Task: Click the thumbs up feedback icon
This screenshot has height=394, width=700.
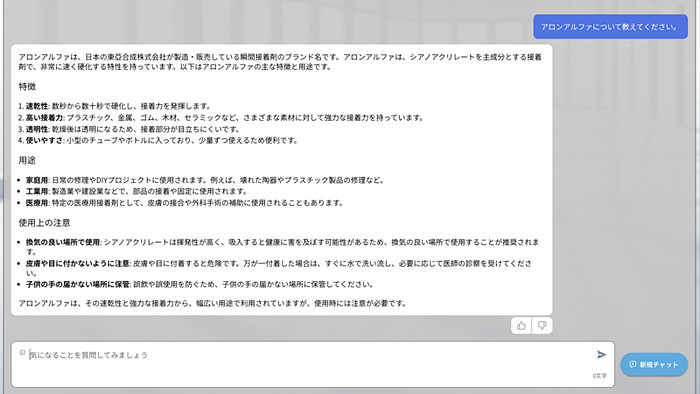Action: coord(521,326)
